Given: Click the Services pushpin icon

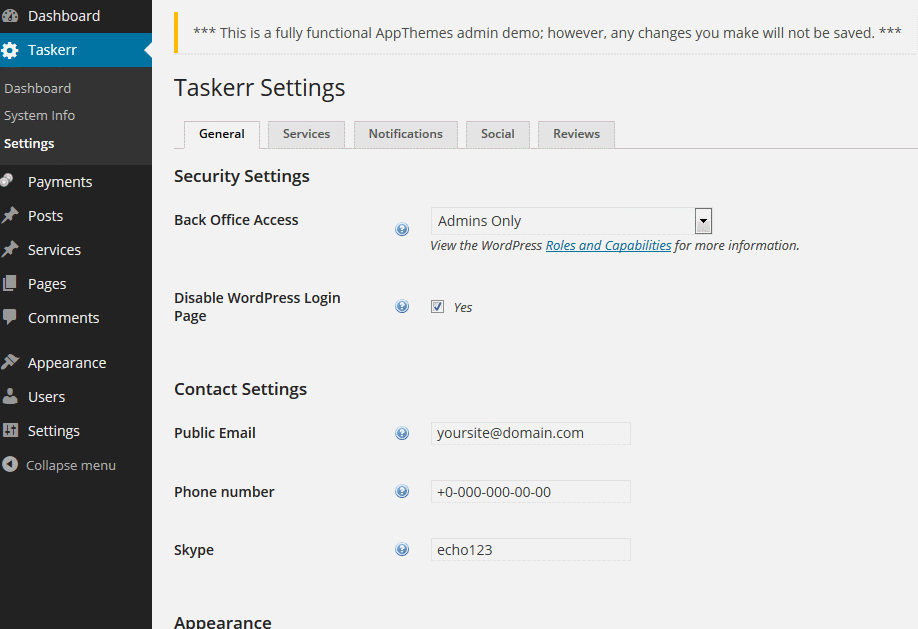Looking at the screenshot, I should (x=9, y=249).
